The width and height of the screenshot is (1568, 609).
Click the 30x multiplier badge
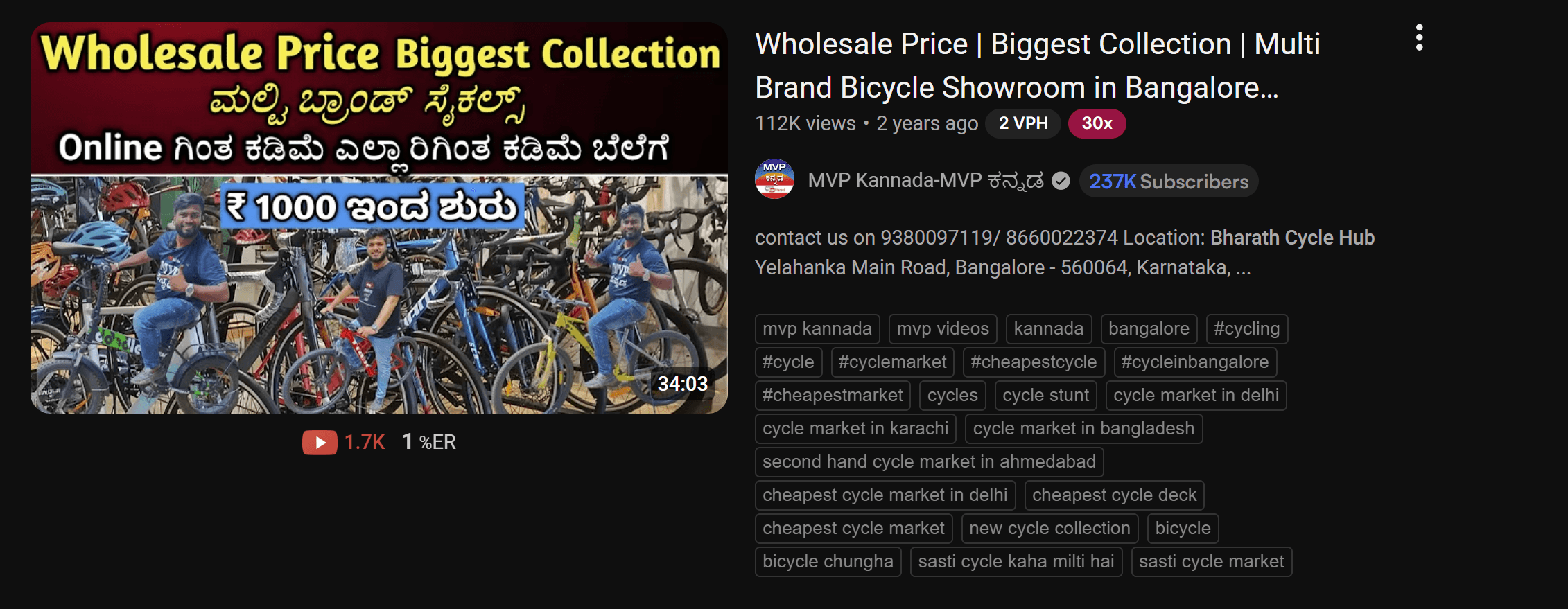pos(1097,123)
